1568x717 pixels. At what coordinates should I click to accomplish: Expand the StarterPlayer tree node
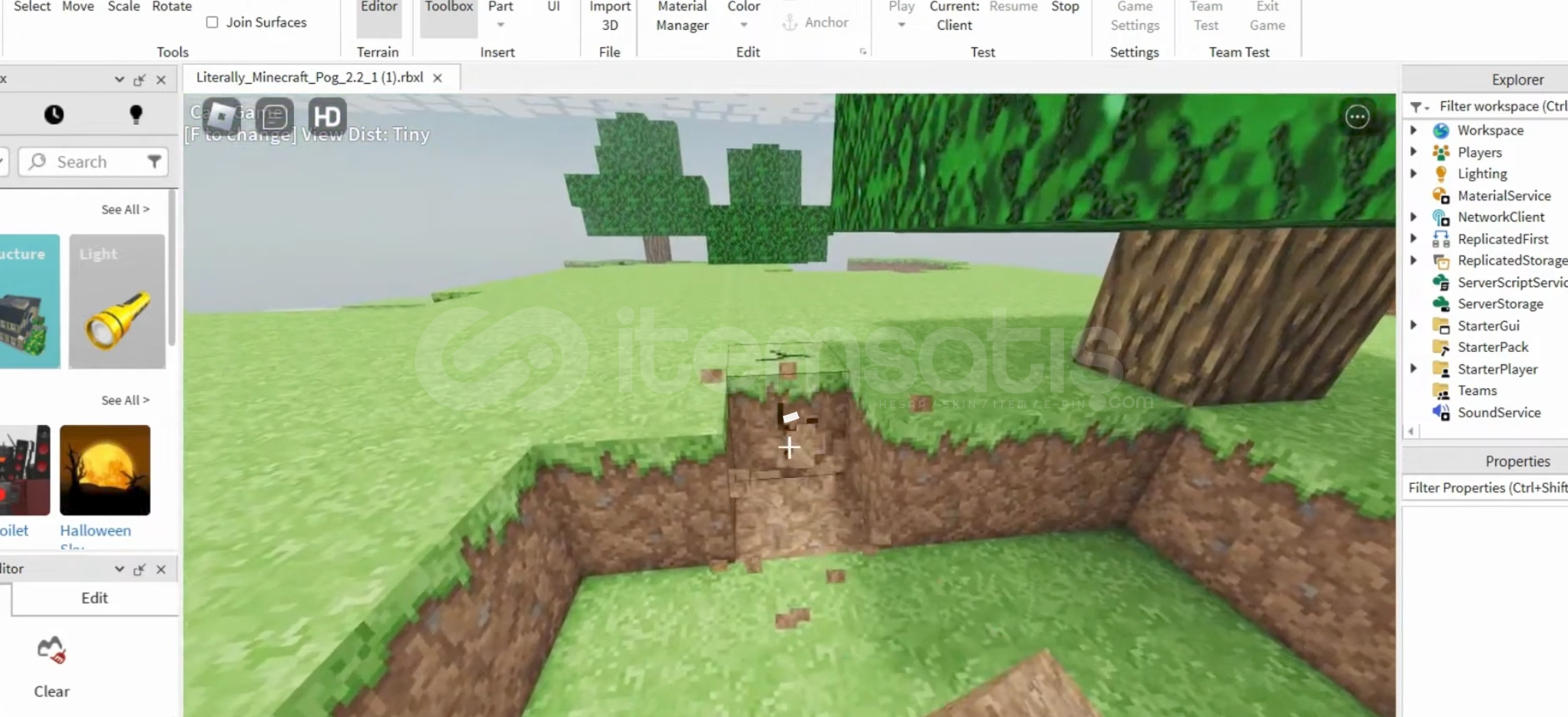click(1413, 369)
